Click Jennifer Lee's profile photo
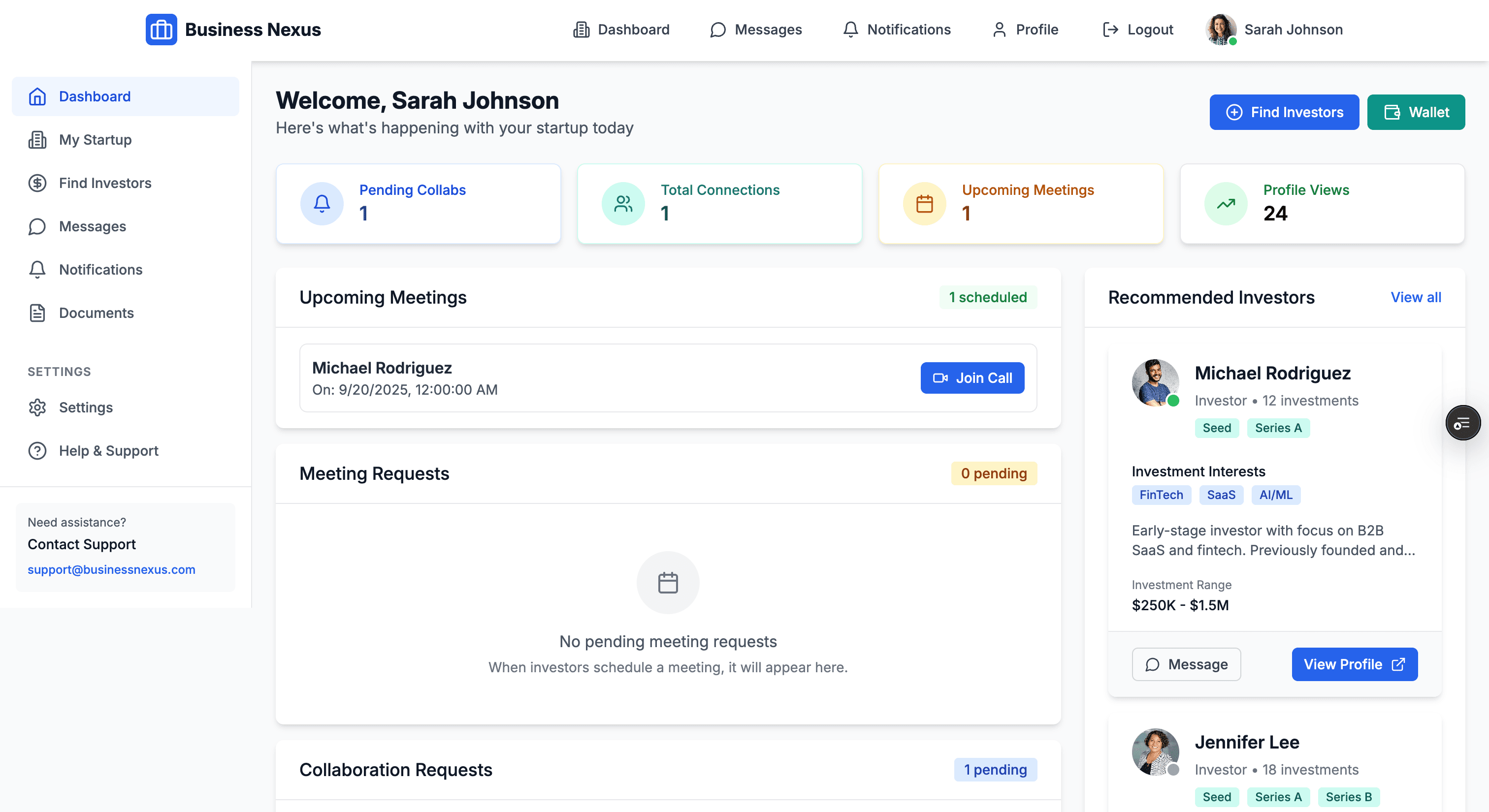The height and width of the screenshot is (812, 1489). (x=1155, y=751)
